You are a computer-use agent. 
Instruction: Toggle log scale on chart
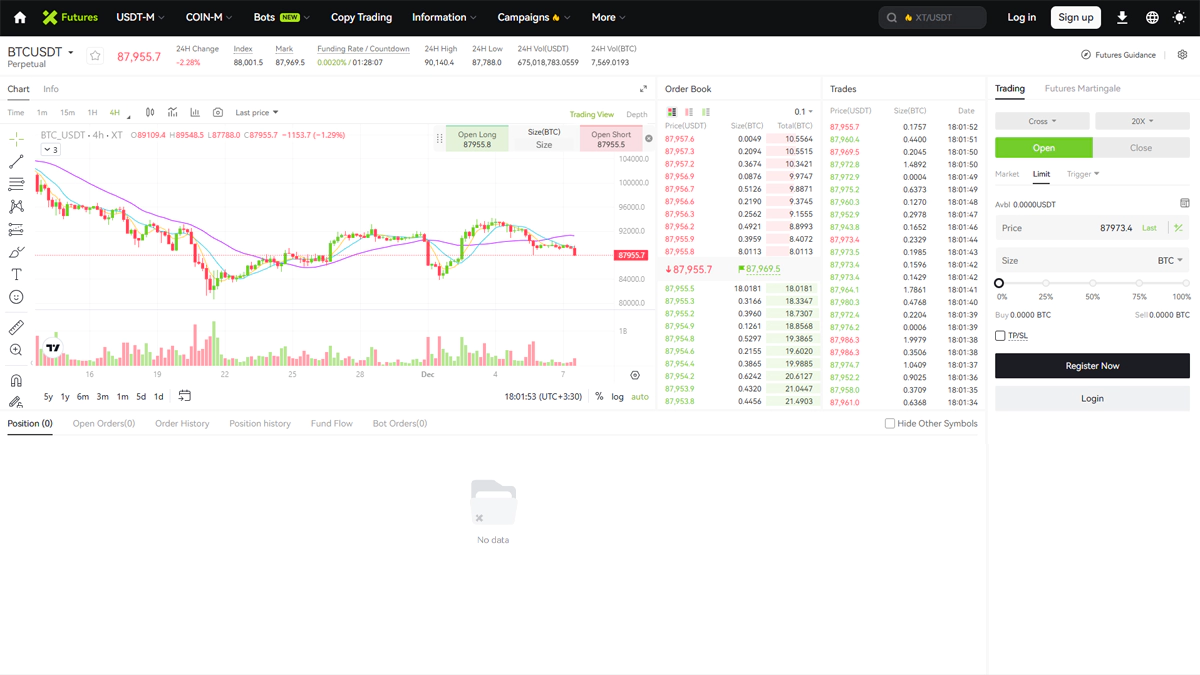tap(618, 397)
